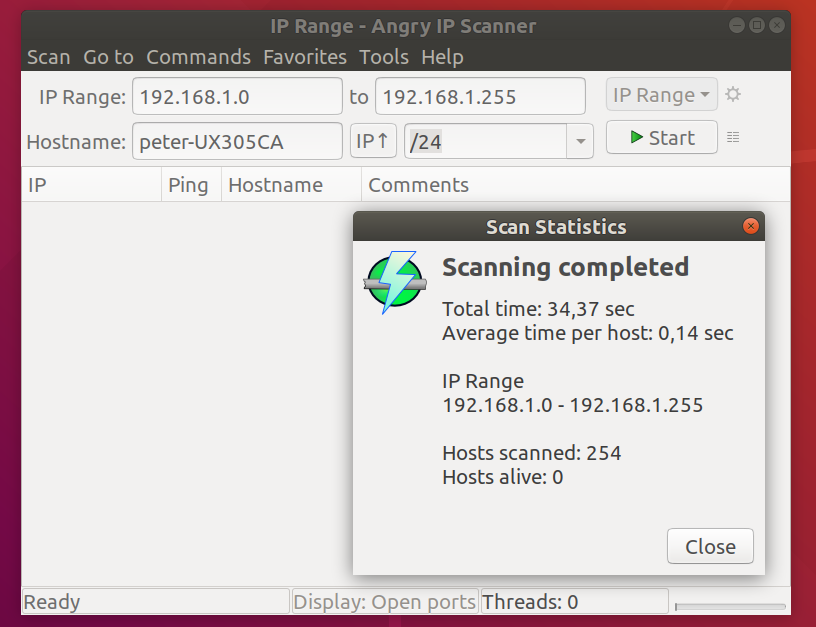Focus the start IP field 192.168.1.0
Viewport: 816px width, 627px height.
pos(237,96)
